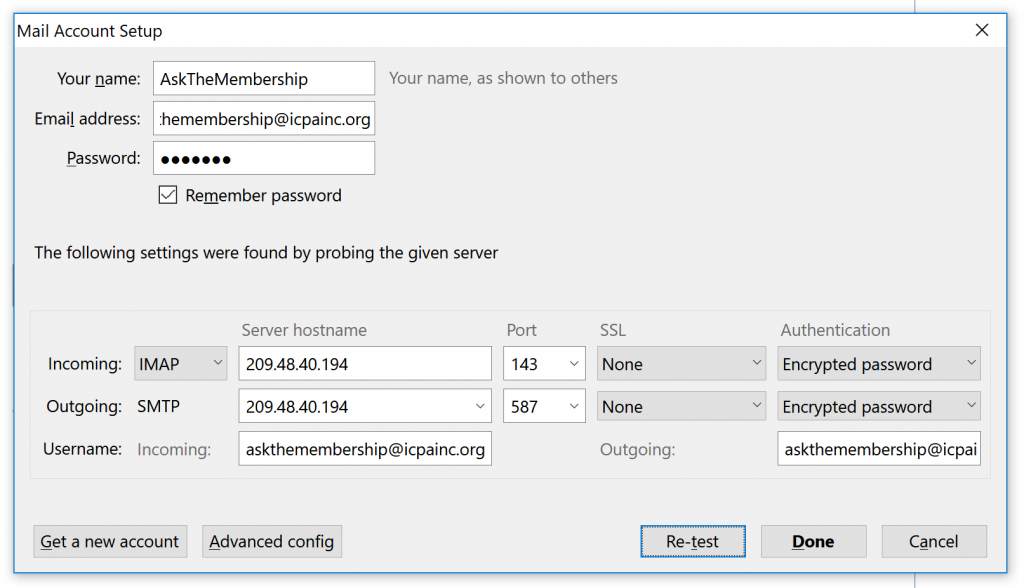Focus the Your name input field

[264, 78]
